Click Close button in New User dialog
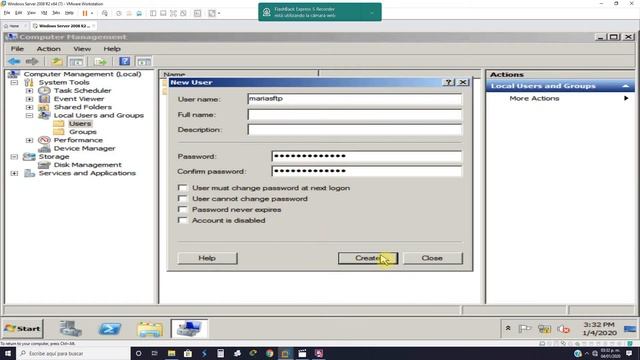Screen dimensions: 640x360 click(433, 258)
